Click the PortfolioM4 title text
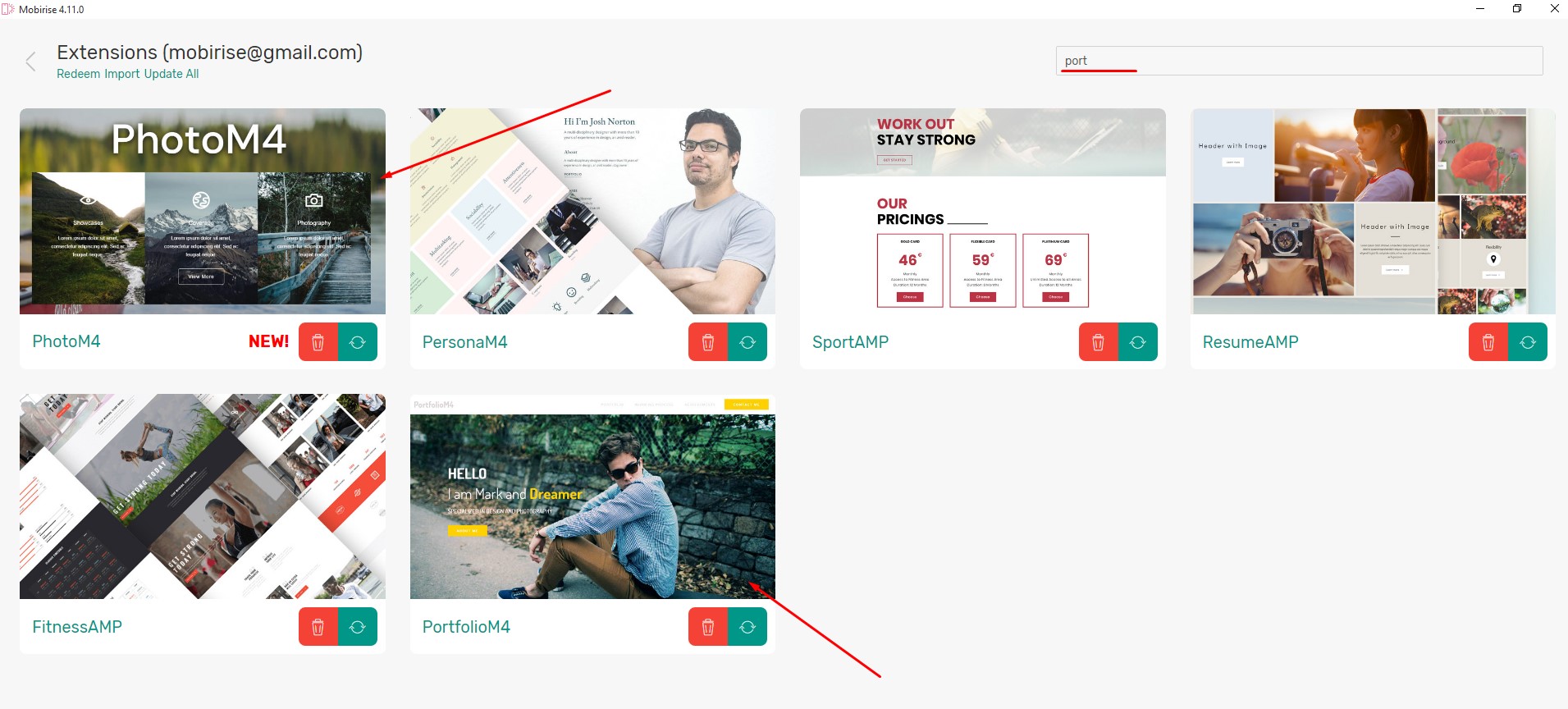The image size is (1568, 709). pos(466,627)
